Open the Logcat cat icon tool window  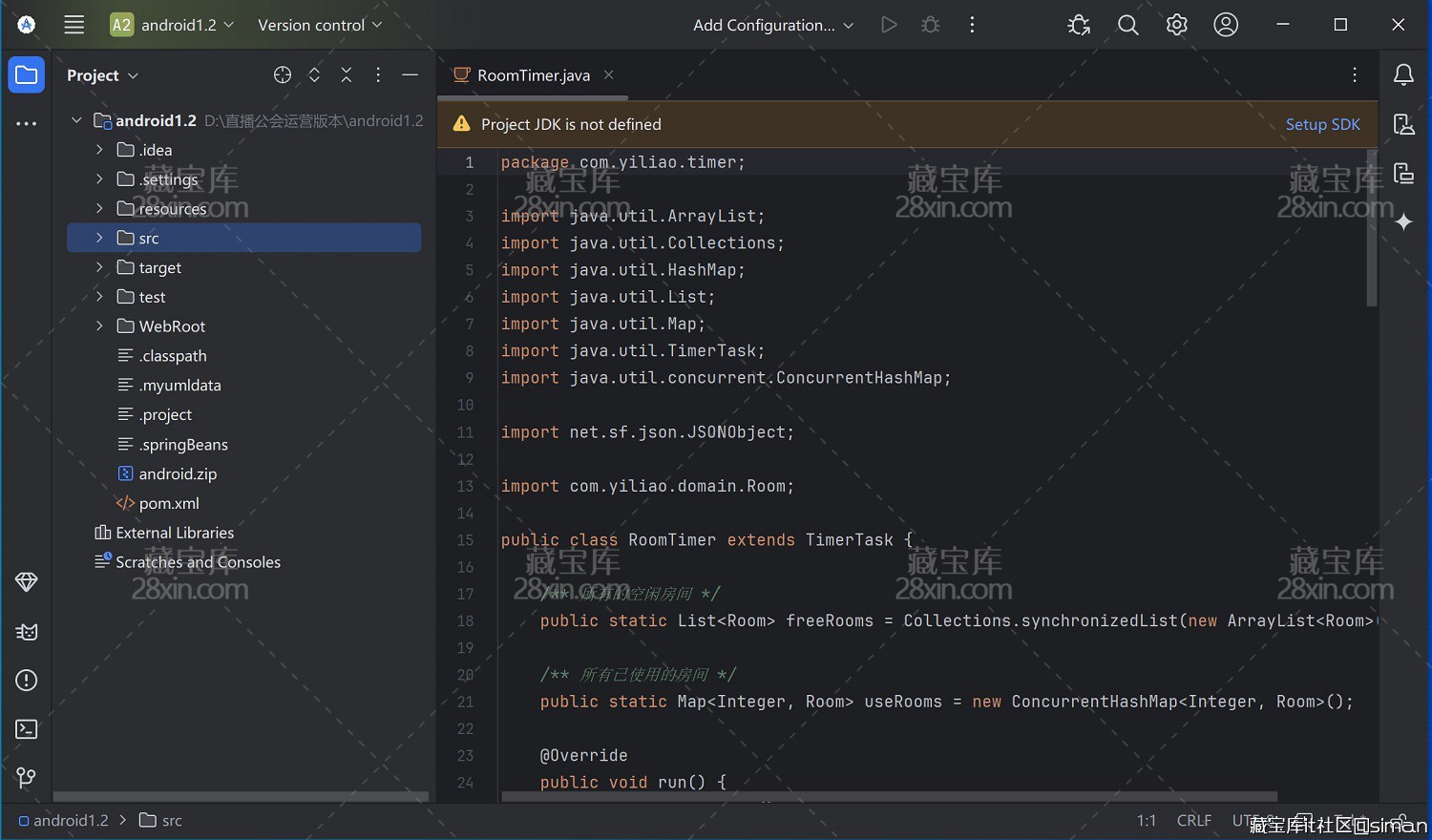click(x=27, y=632)
